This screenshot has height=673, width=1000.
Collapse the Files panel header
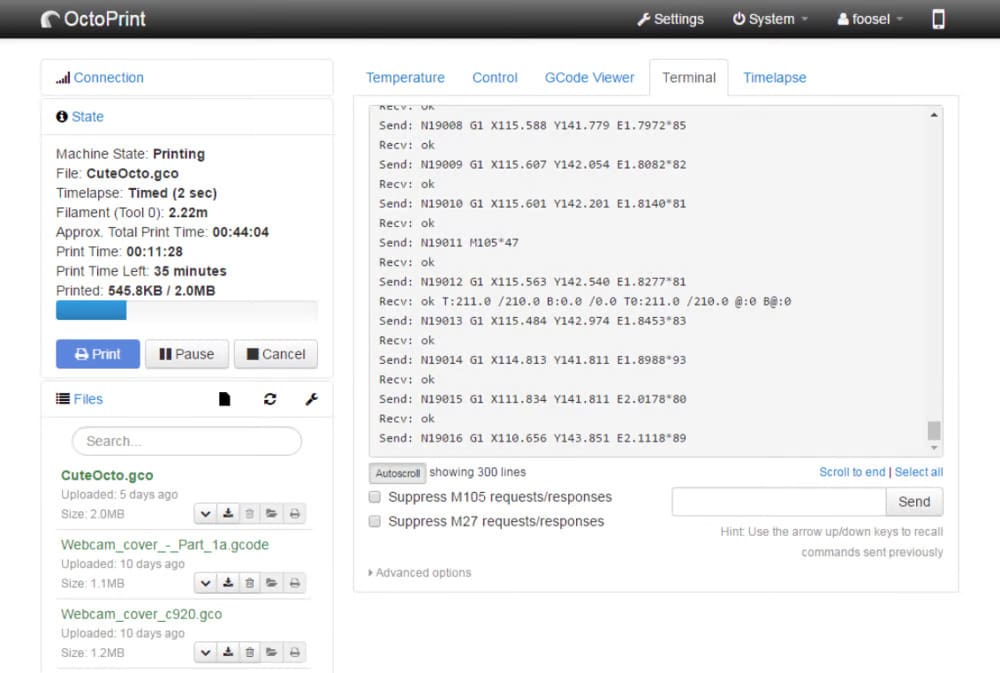coord(88,399)
